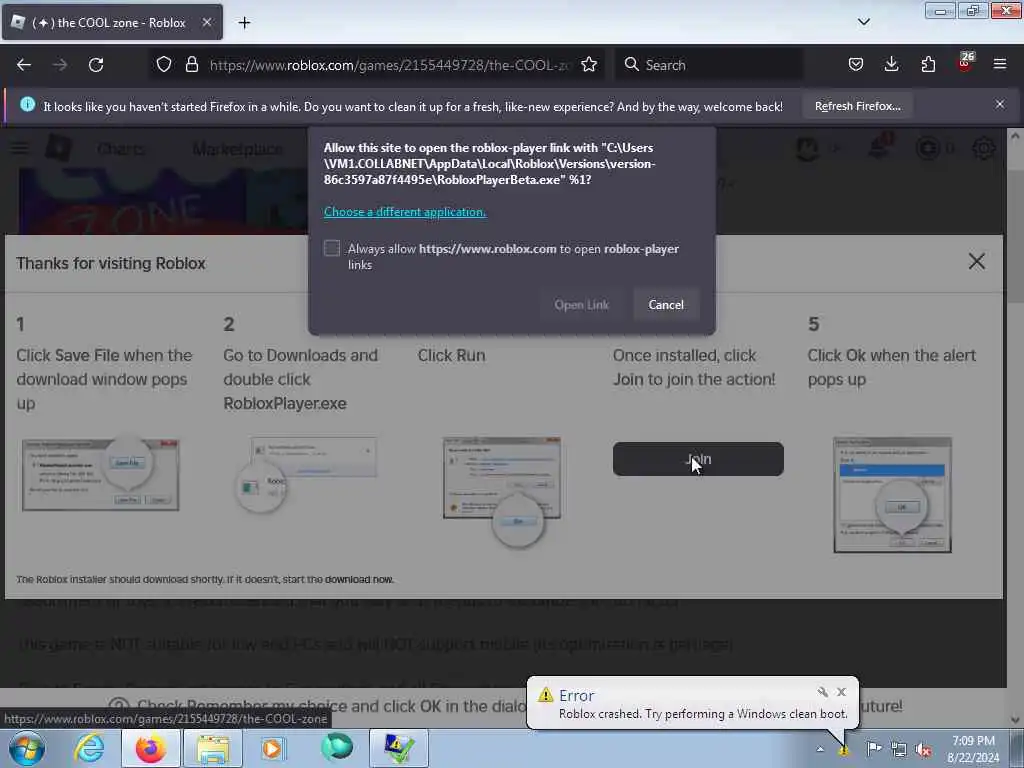The width and height of the screenshot is (1024, 768).
Task: Close the COOL zone Roblox tab
Action: point(206,22)
